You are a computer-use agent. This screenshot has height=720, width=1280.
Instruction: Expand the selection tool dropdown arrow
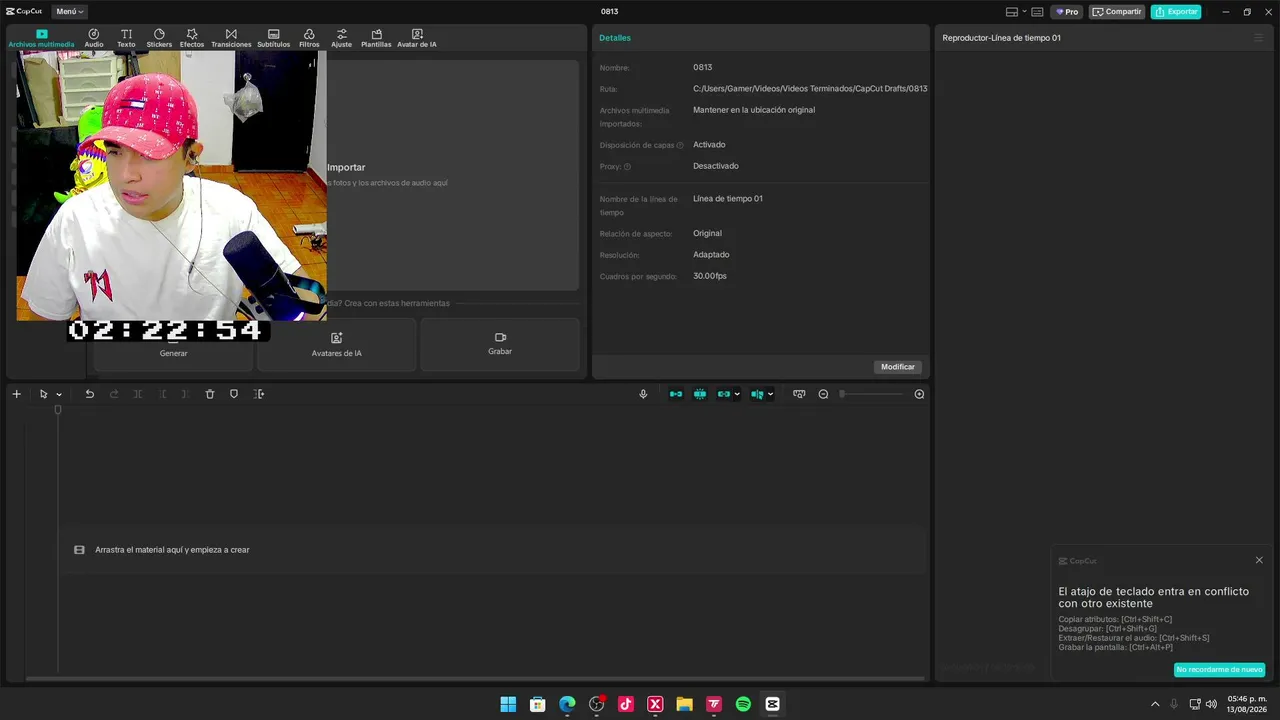[59, 394]
